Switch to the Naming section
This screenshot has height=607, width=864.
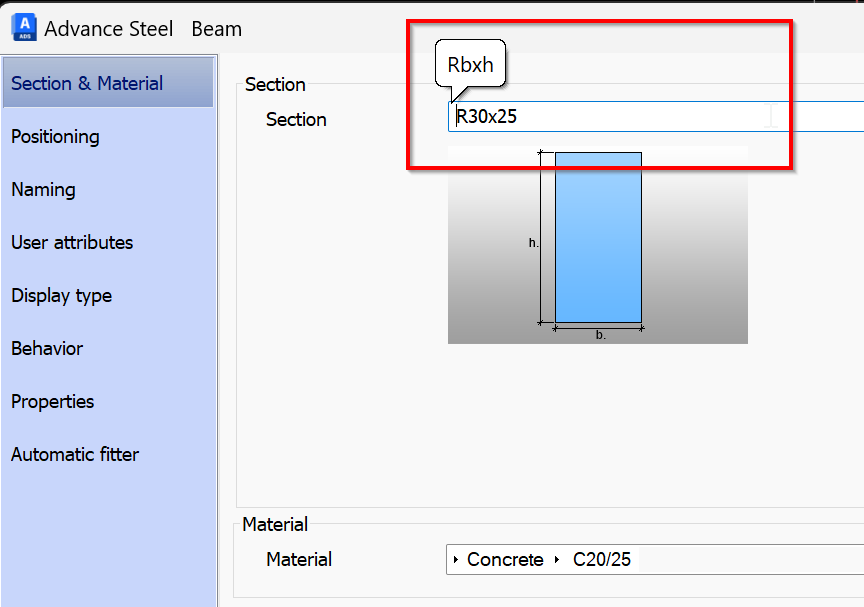[x=41, y=190]
